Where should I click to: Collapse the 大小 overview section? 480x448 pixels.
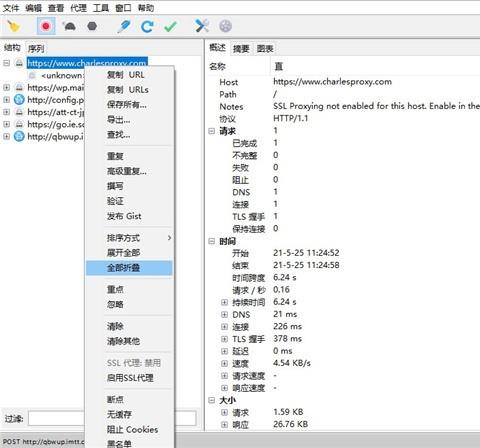tap(211, 400)
